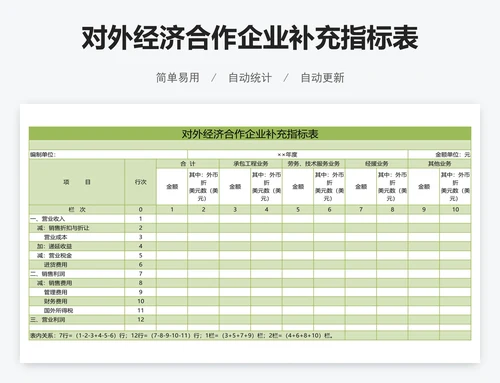Viewport: 500px width, 383px height.
Task: Select 其中:外币折美元数 subheader under 承包工程业务
Action: (x=266, y=187)
